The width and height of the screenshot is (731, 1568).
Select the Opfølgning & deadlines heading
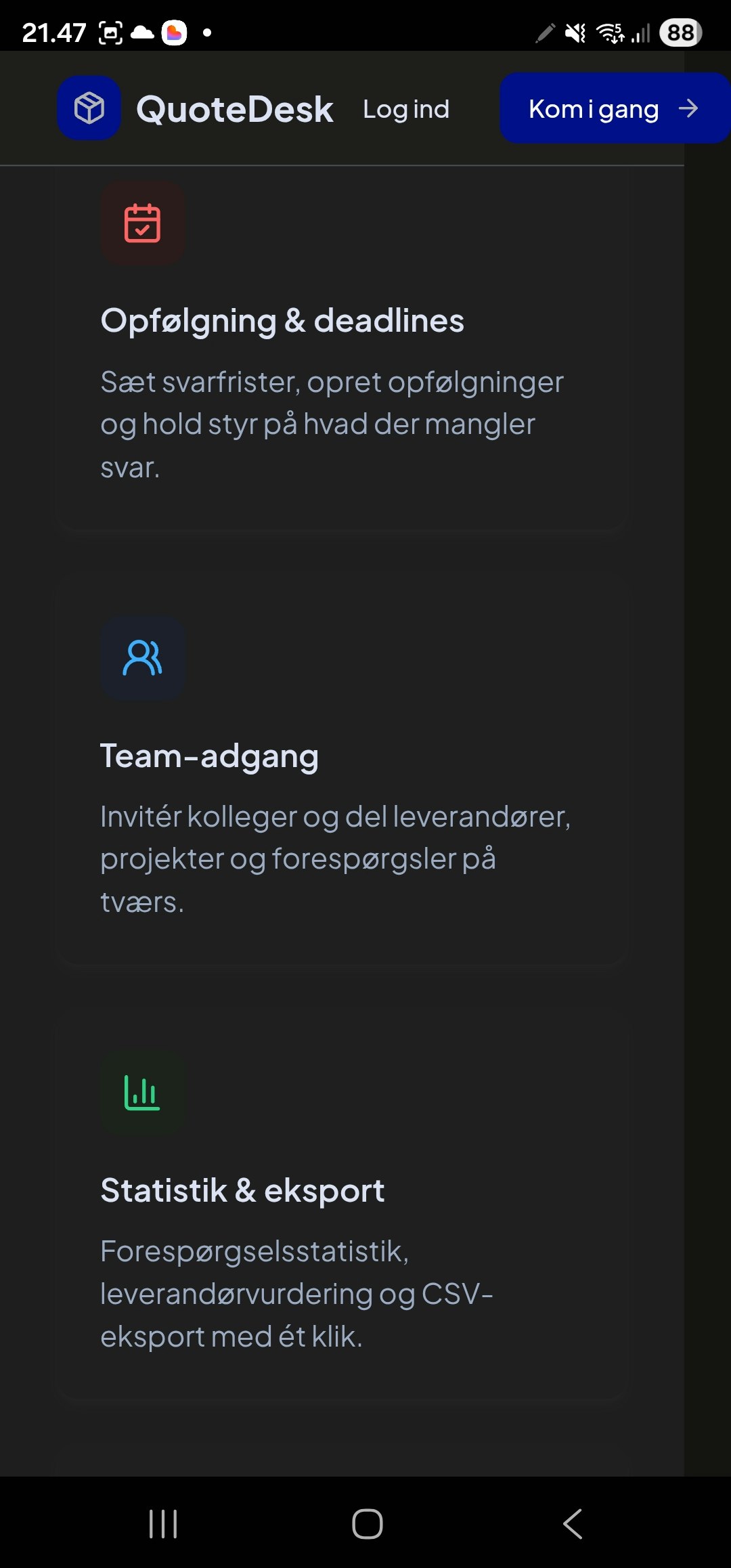[282, 321]
